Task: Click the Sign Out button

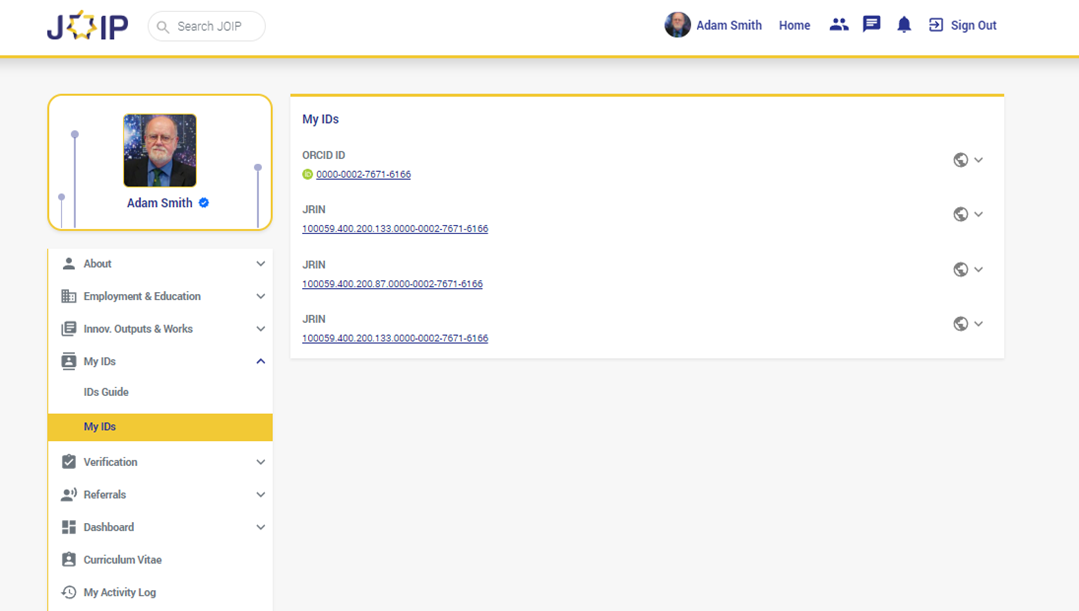Action: (x=963, y=26)
